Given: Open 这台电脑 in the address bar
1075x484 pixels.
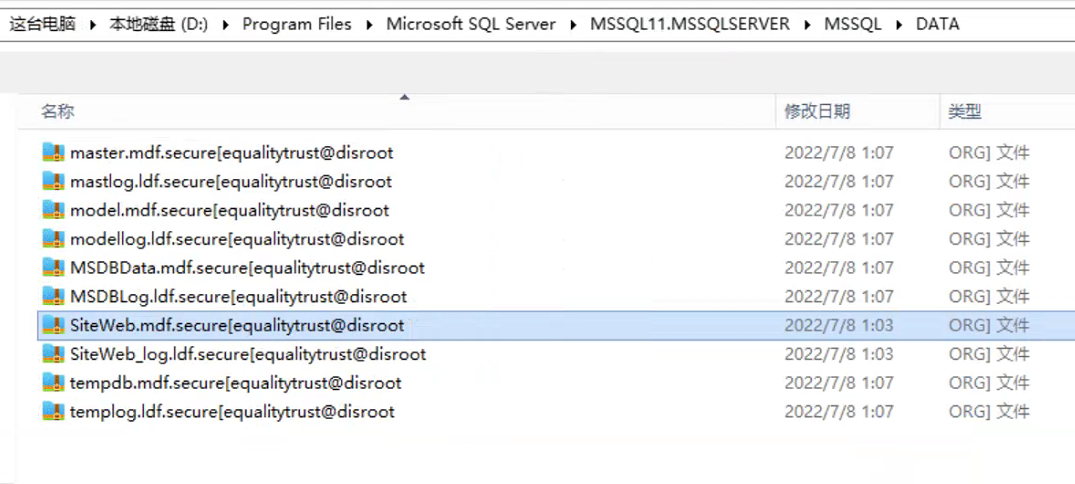Looking at the screenshot, I should point(43,25).
